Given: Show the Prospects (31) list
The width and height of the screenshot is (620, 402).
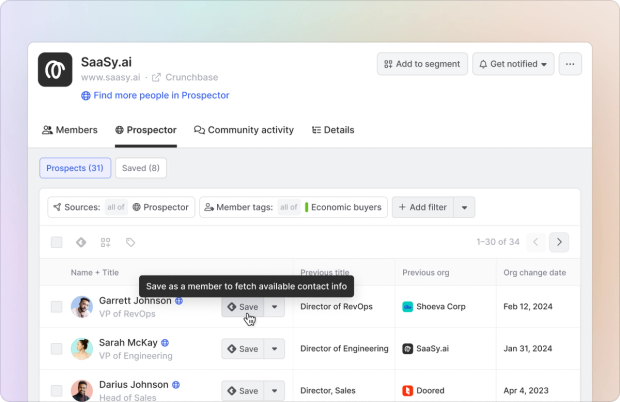Looking at the screenshot, I should (x=75, y=168).
